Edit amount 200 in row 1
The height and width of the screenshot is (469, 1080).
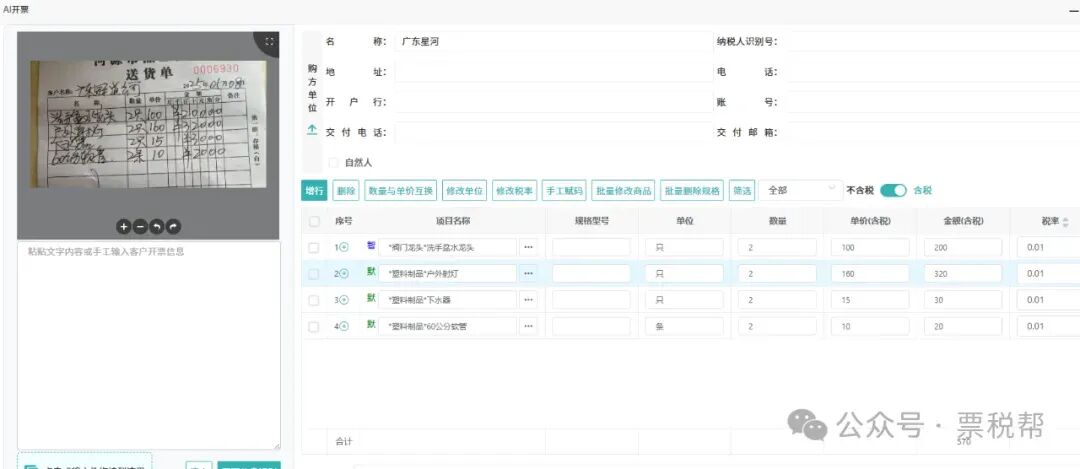point(963,247)
